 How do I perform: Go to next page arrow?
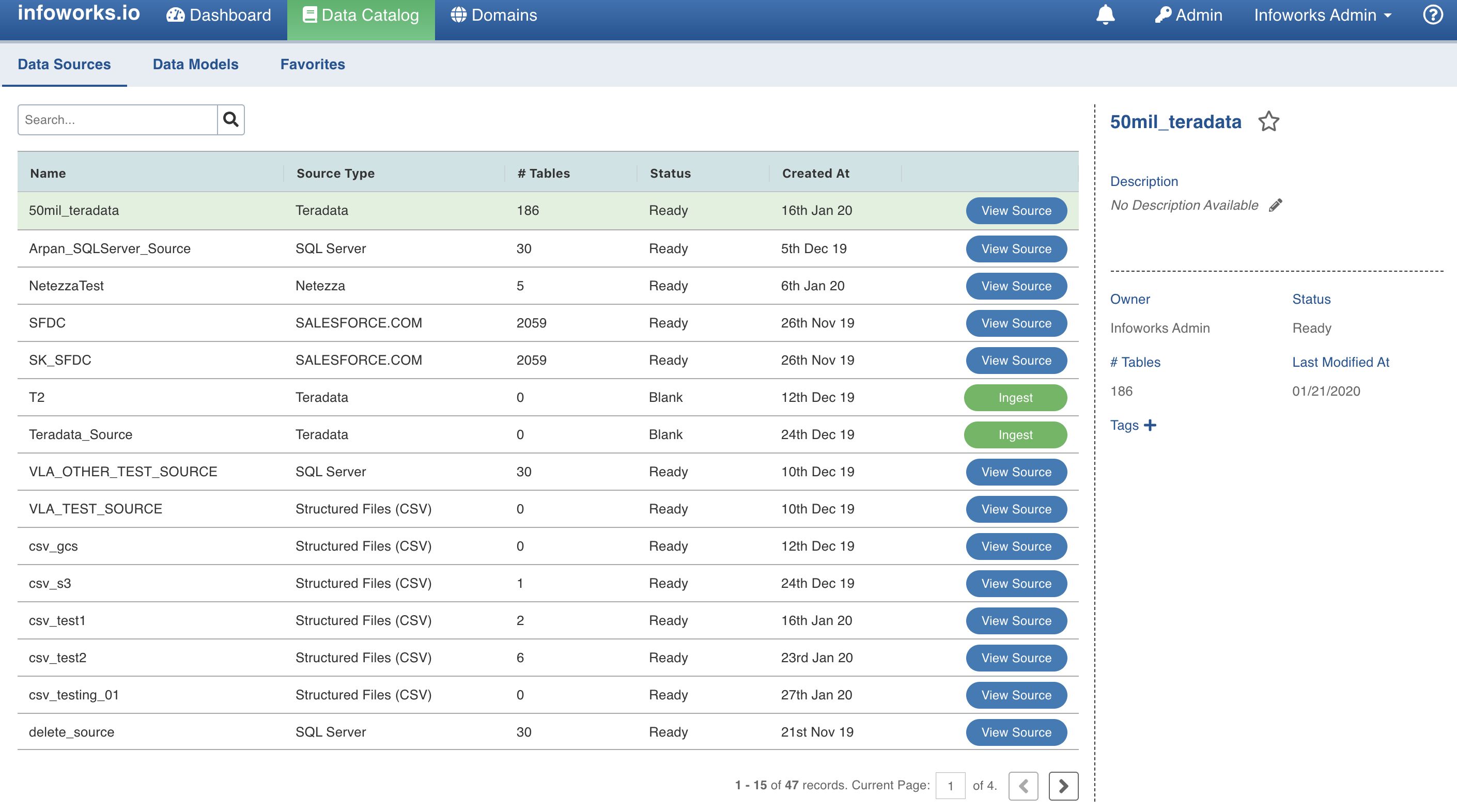1063,786
